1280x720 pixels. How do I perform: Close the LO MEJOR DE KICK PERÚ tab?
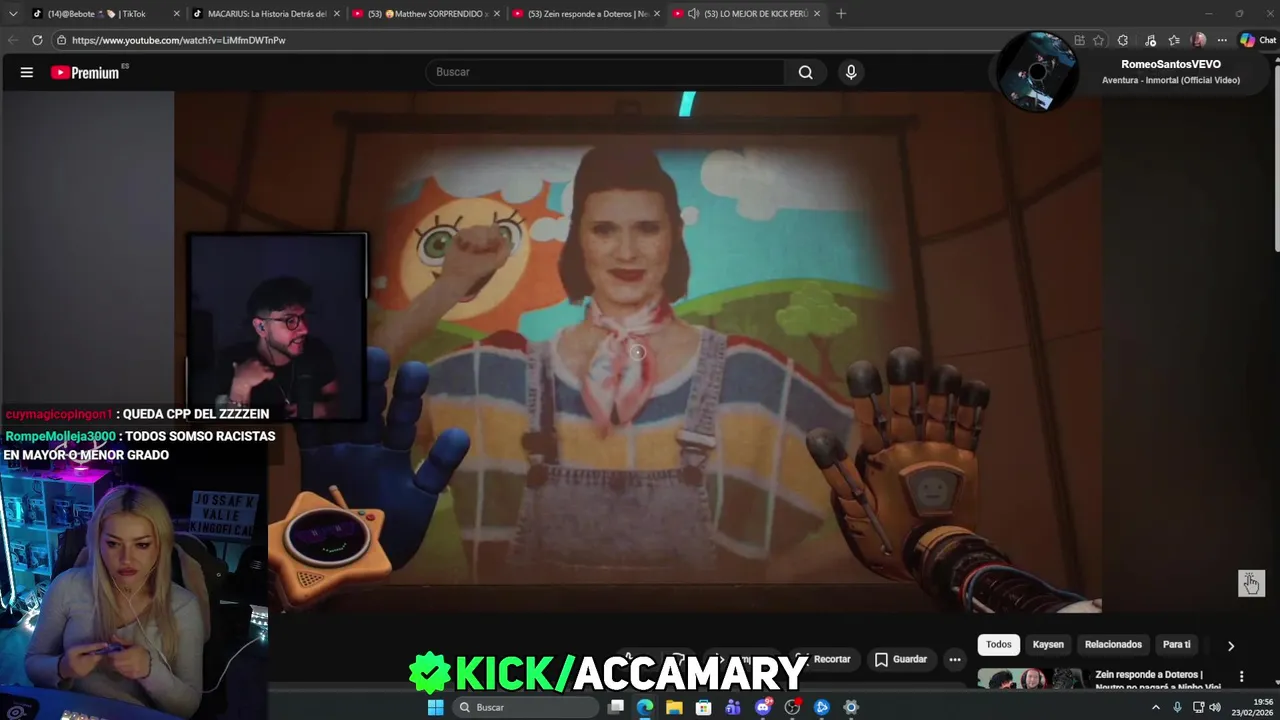click(x=817, y=14)
